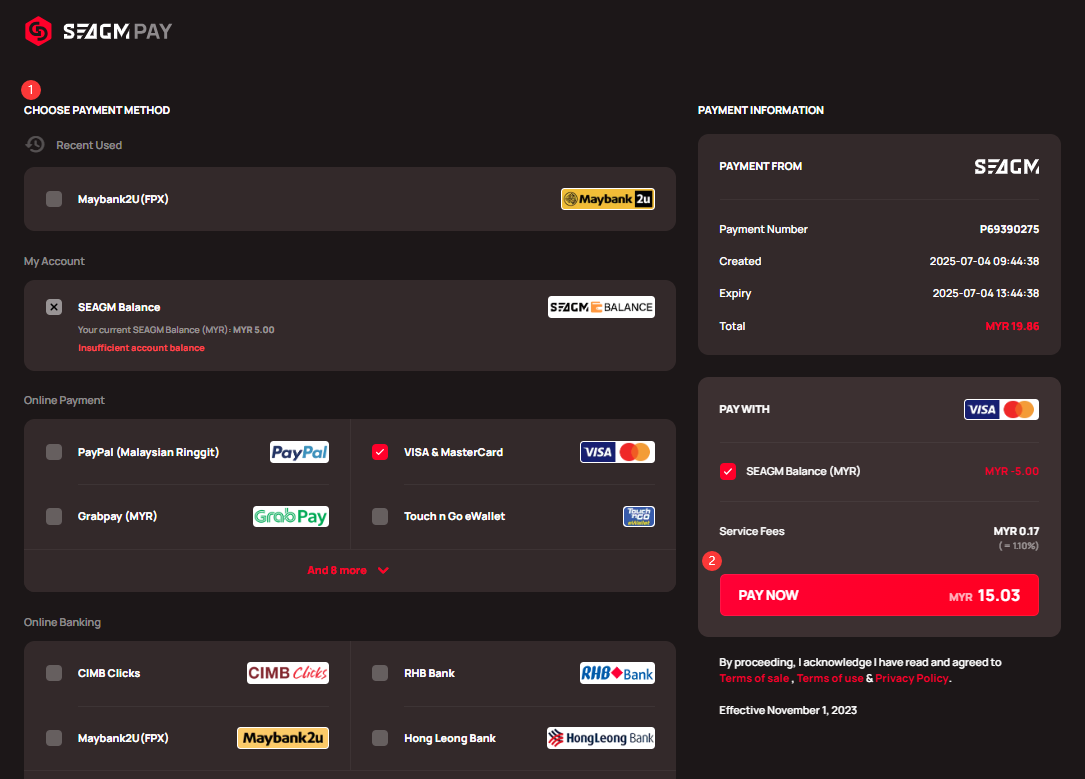Image resolution: width=1085 pixels, height=779 pixels.
Task: Click the Visa MasterCard logo in Pay With
Action: (x=1001, y=410)
